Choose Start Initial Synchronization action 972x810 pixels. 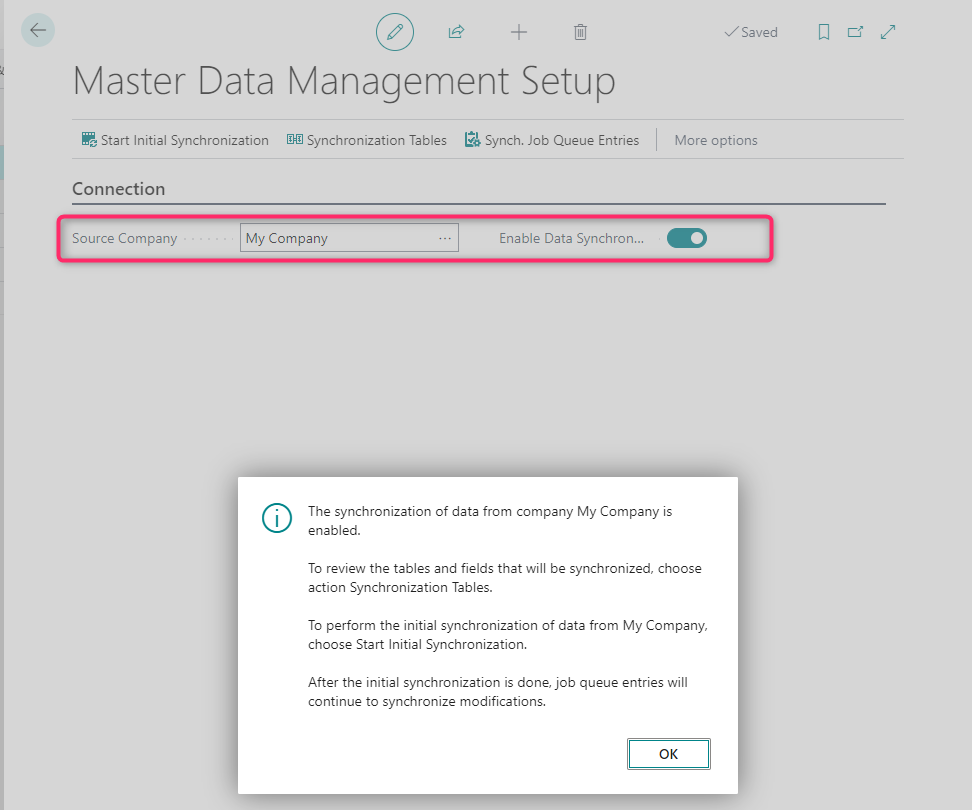pyautogui.click(x=176, y=140)
